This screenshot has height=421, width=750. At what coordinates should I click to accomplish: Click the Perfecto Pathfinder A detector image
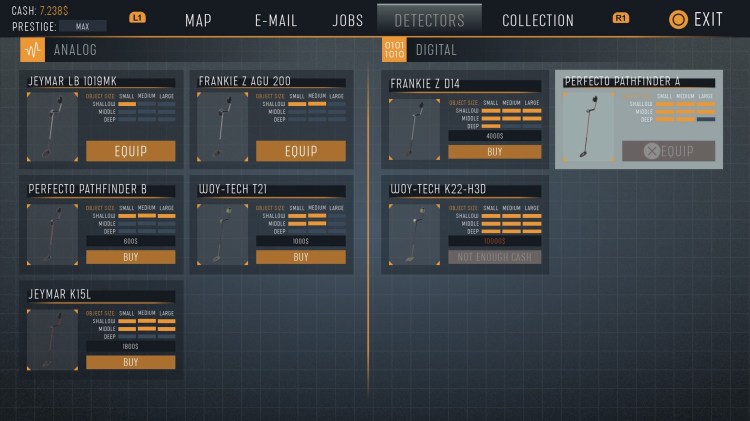pyautogui.click(x=589, y=126)
